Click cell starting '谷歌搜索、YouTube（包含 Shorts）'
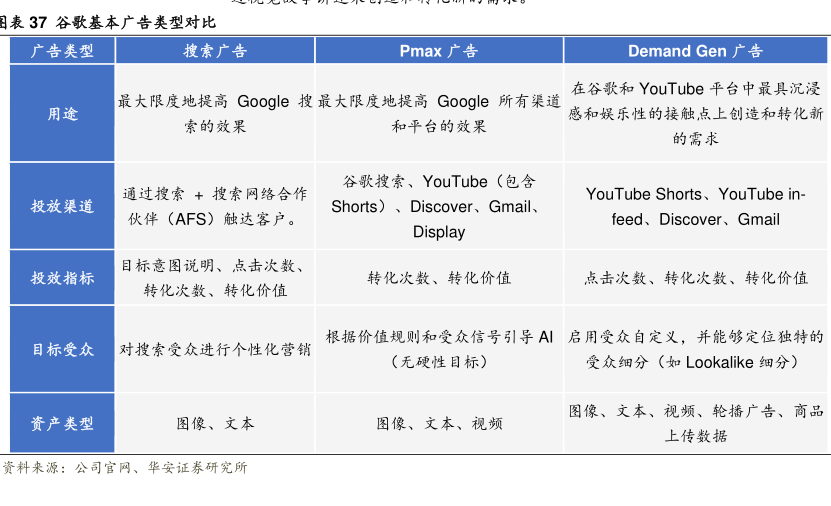This screenshot has height=506, width=831. coord(439,206)
